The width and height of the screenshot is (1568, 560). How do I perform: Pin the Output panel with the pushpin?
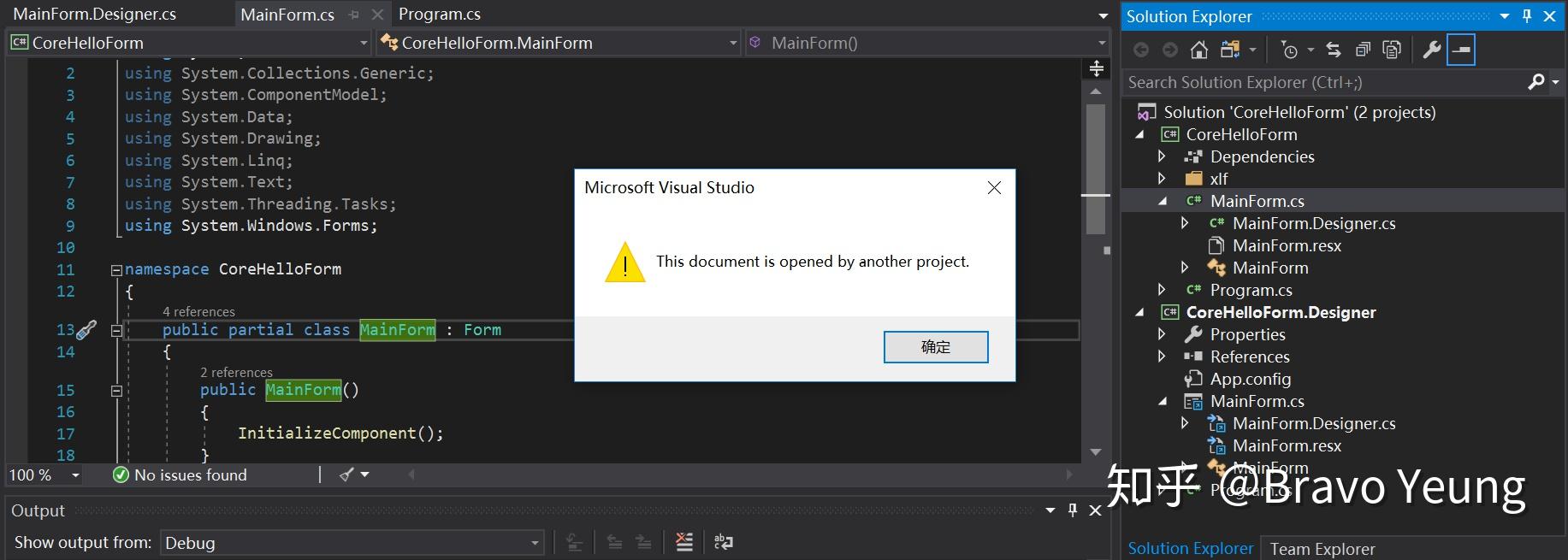tap(1073, 510)
